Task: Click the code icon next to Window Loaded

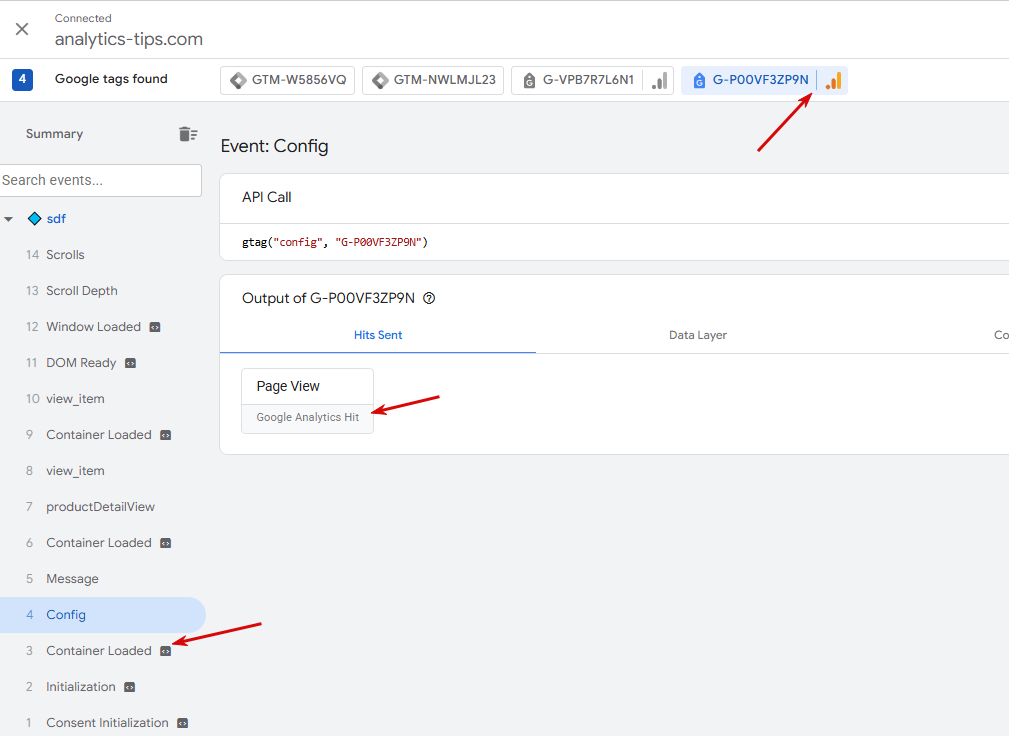Action: (x=155, y=327)
